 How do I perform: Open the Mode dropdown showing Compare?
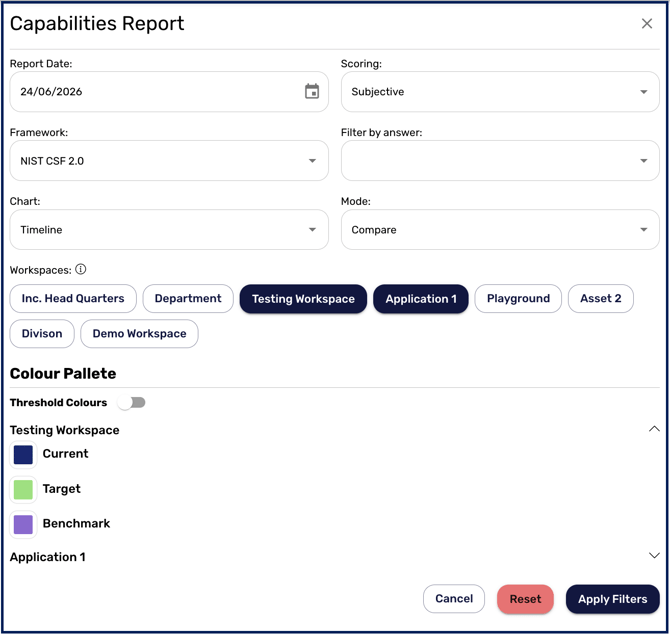[x=500, y=229]
